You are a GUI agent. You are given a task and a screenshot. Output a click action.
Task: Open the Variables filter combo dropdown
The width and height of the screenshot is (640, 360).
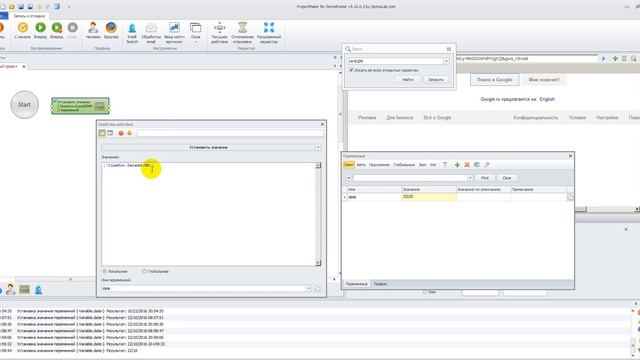point(470,178)
